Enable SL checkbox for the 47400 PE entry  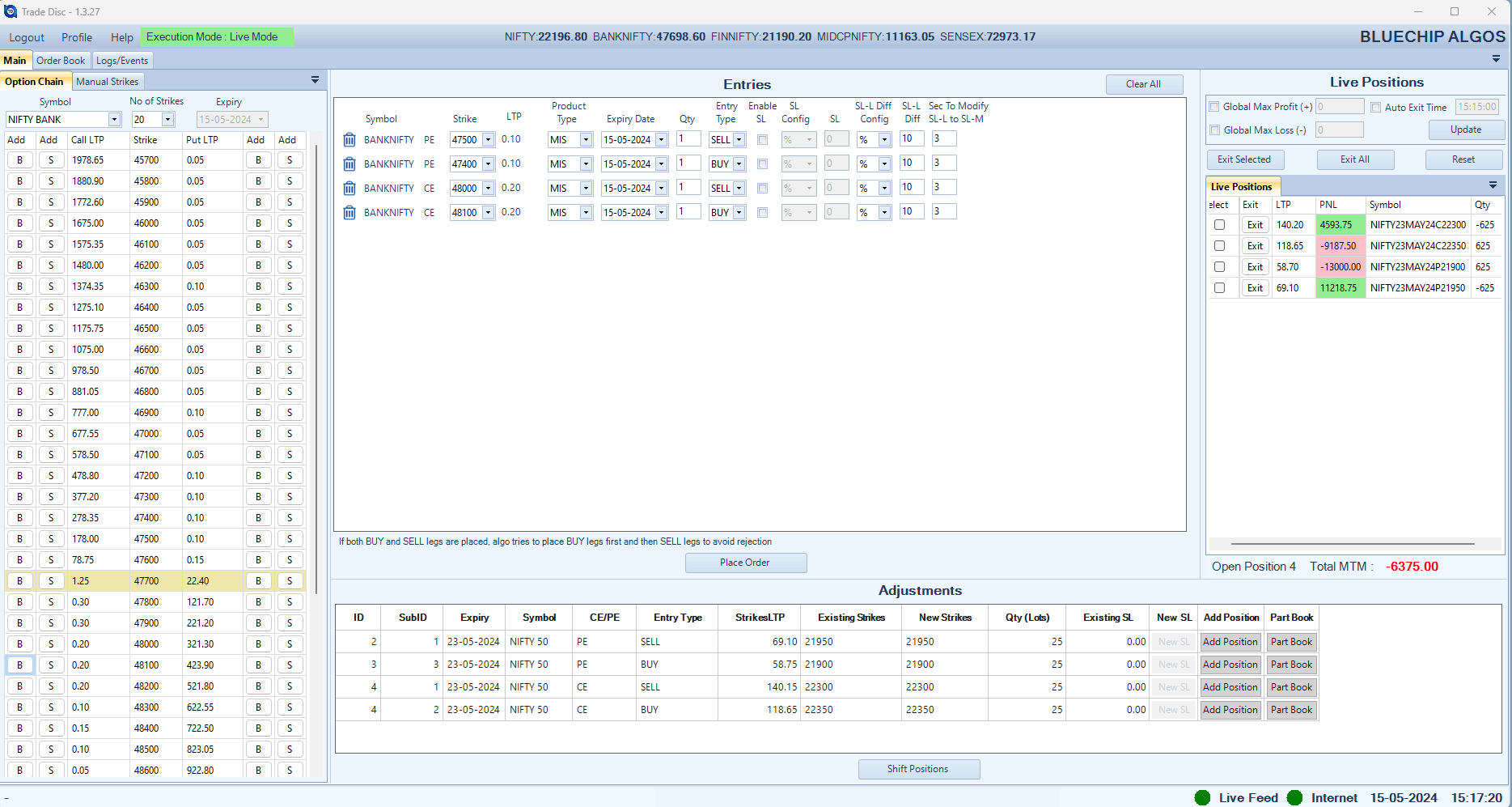point(762,164)
